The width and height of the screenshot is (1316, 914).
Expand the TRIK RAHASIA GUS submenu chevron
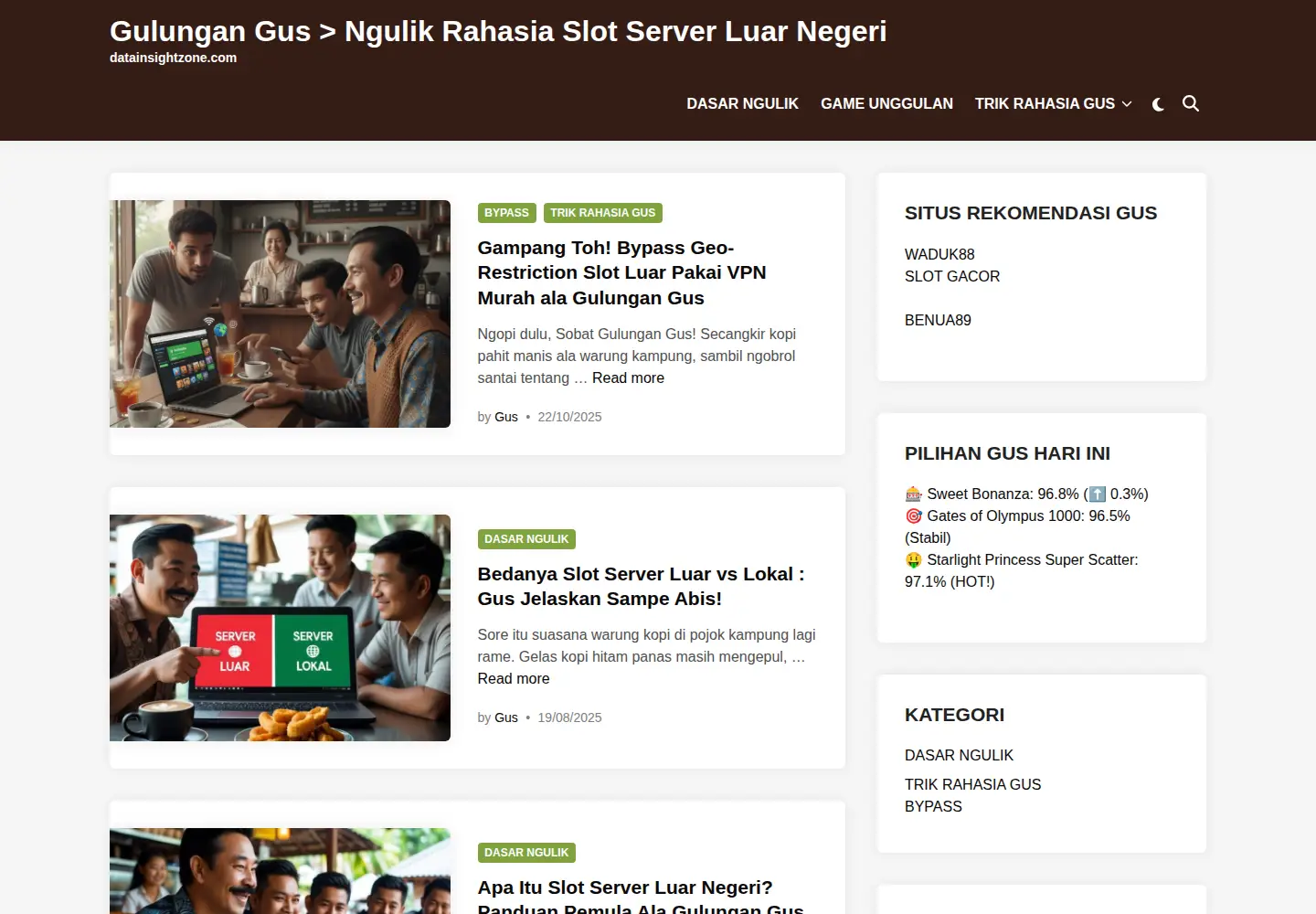(1127, 104)
